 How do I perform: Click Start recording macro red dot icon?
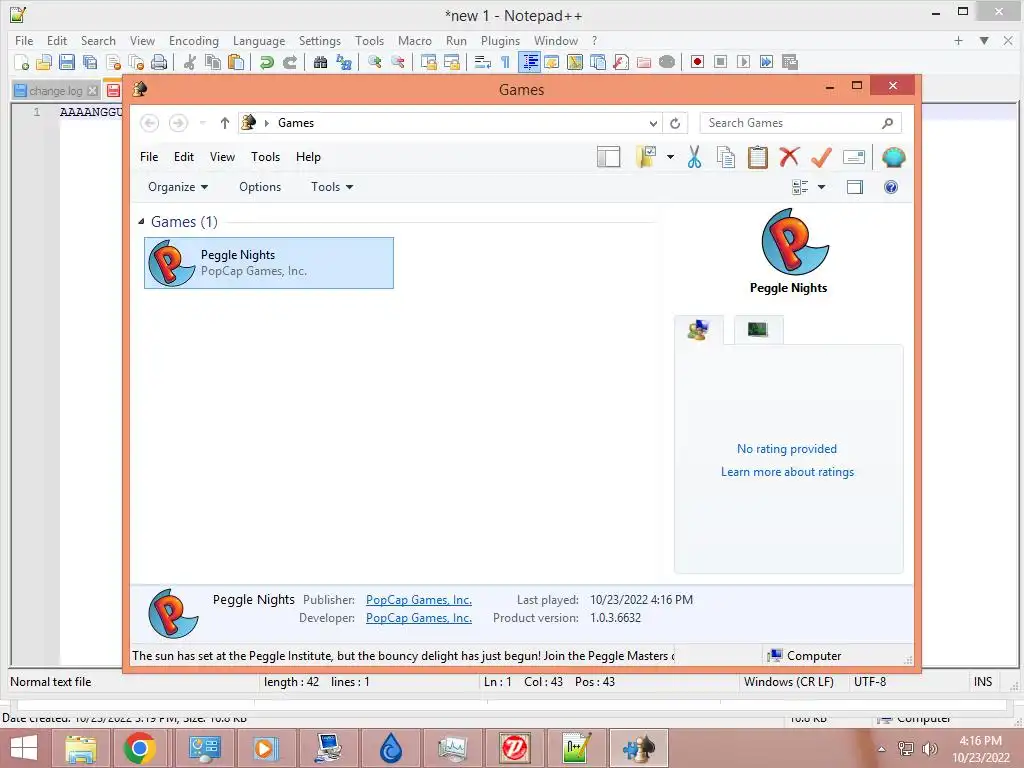coord(697,62)
